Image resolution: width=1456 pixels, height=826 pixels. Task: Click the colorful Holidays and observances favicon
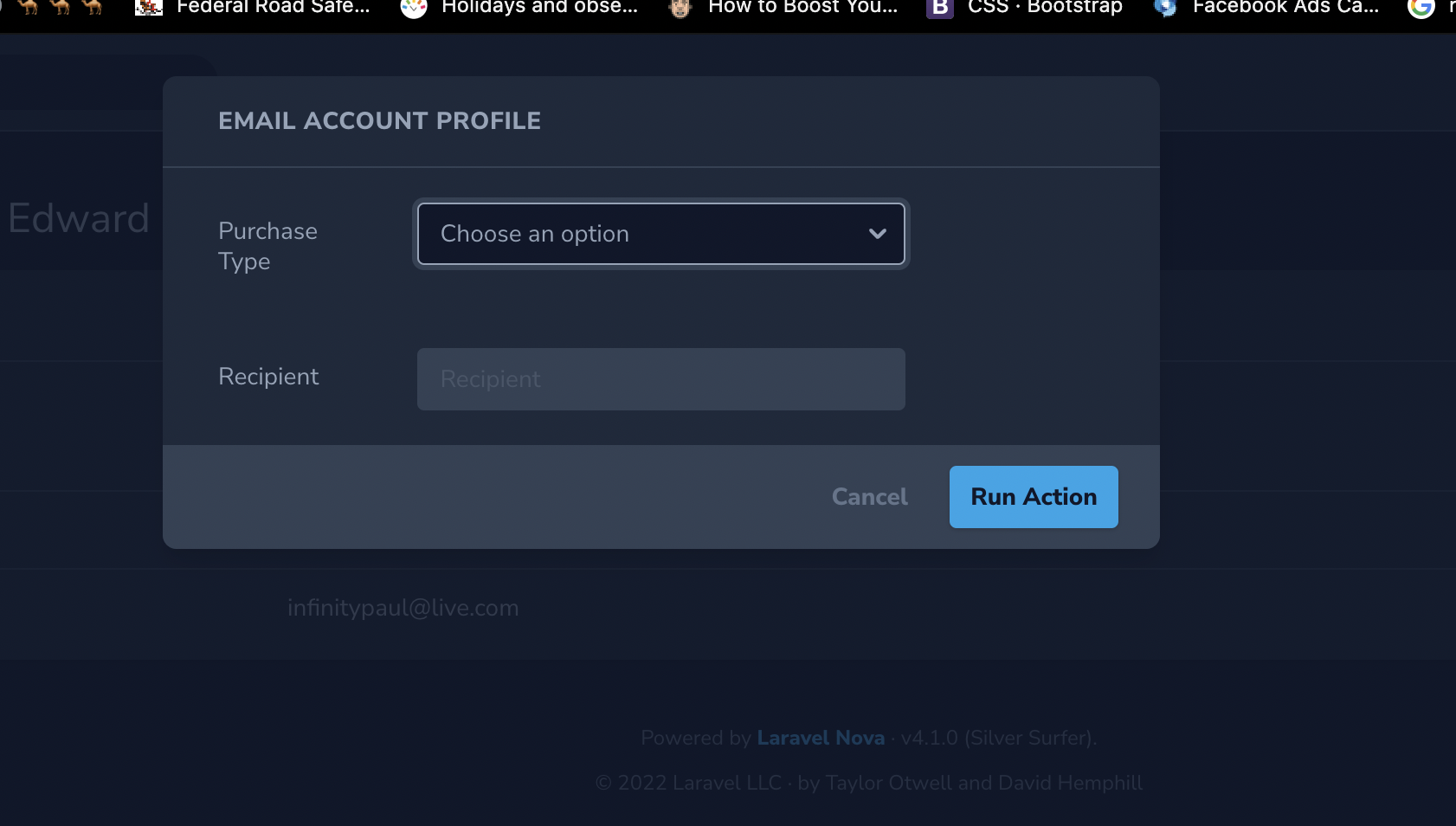coord(413,9)
